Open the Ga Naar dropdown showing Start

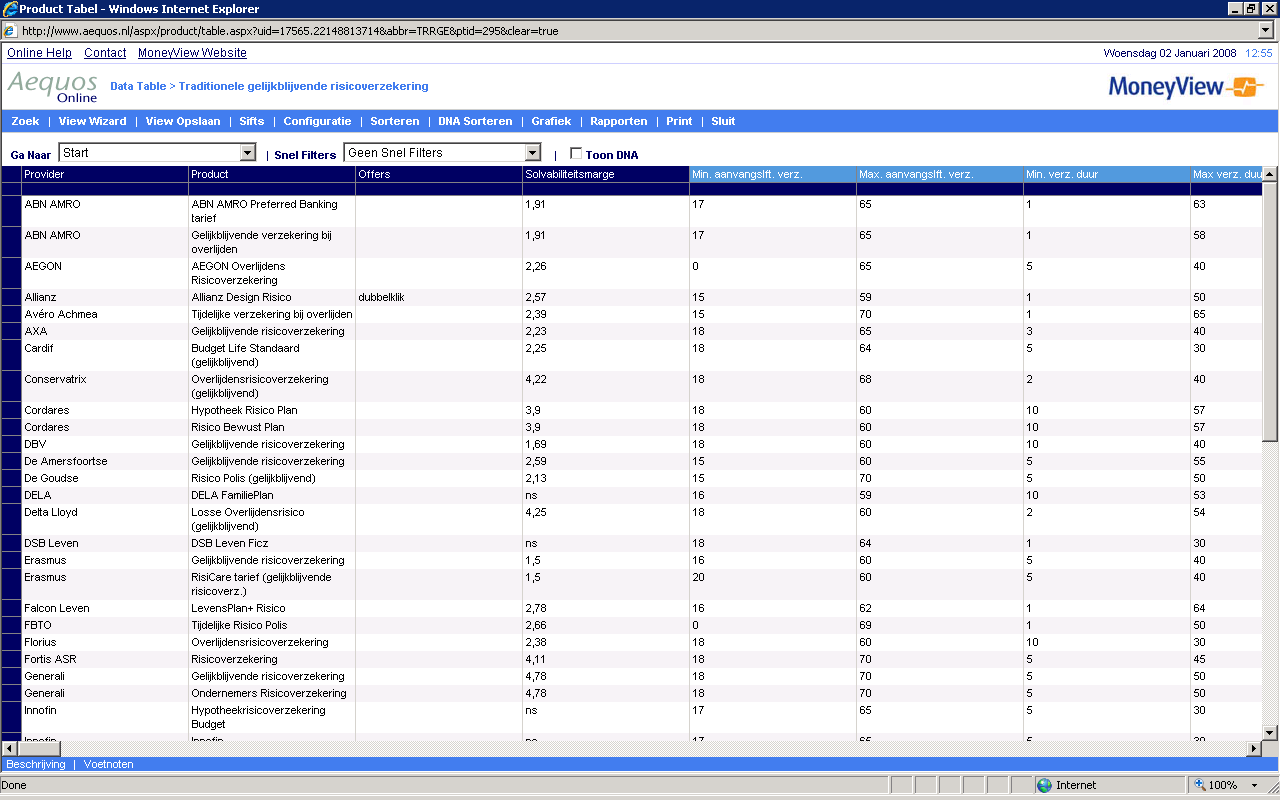(158, 153)
